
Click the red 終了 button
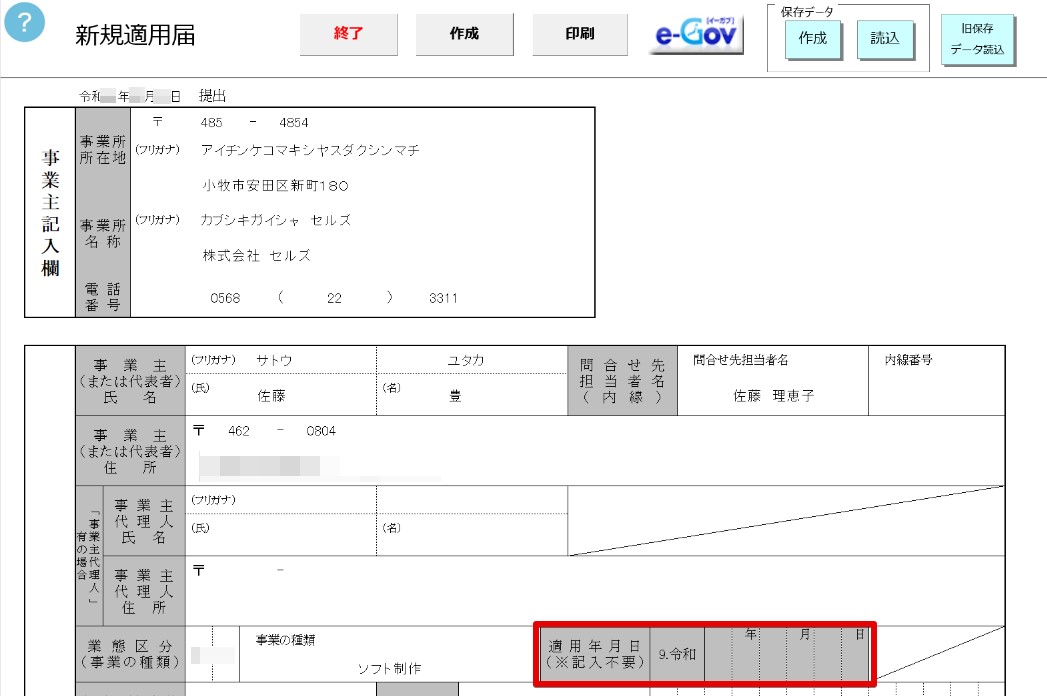click(x=348, y=34)
